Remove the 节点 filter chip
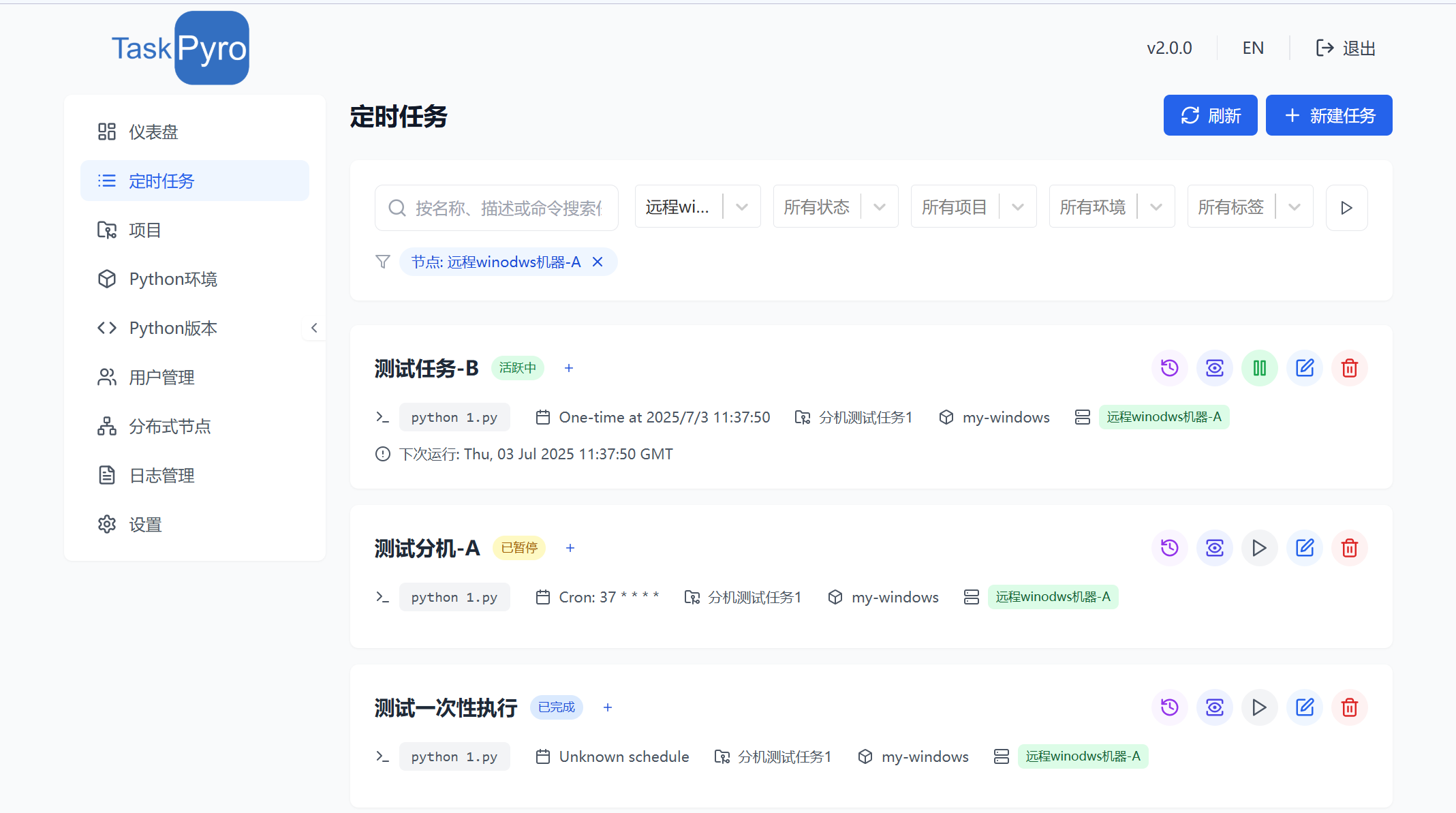 pos(598,262)
